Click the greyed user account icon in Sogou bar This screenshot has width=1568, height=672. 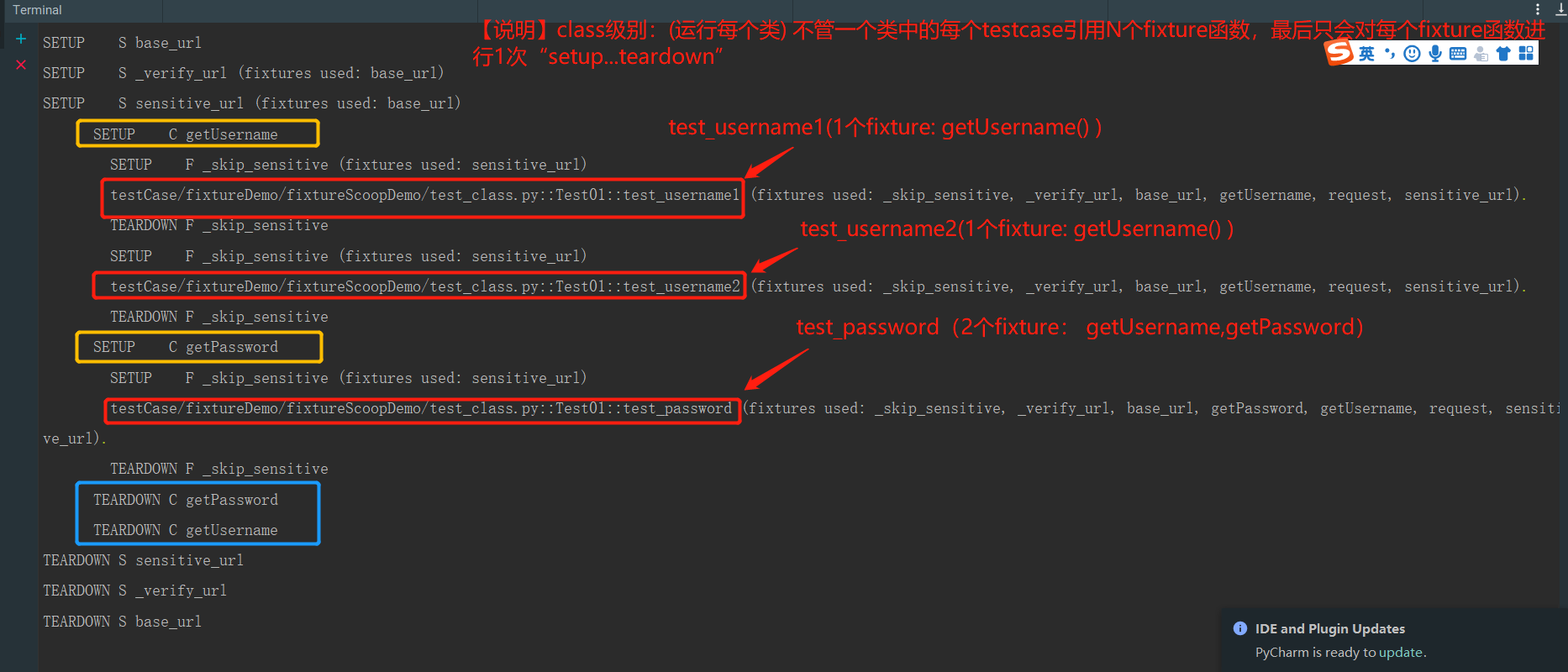pos(1481,54)
